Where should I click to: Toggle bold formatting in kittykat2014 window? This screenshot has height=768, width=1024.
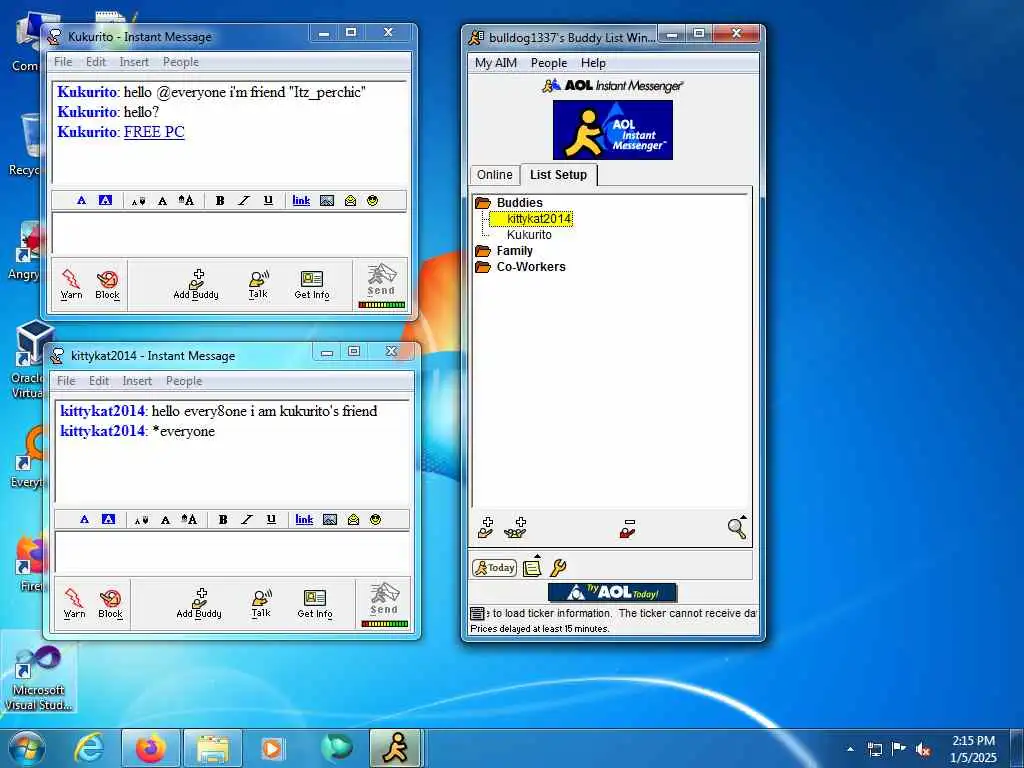coord(223,519)
